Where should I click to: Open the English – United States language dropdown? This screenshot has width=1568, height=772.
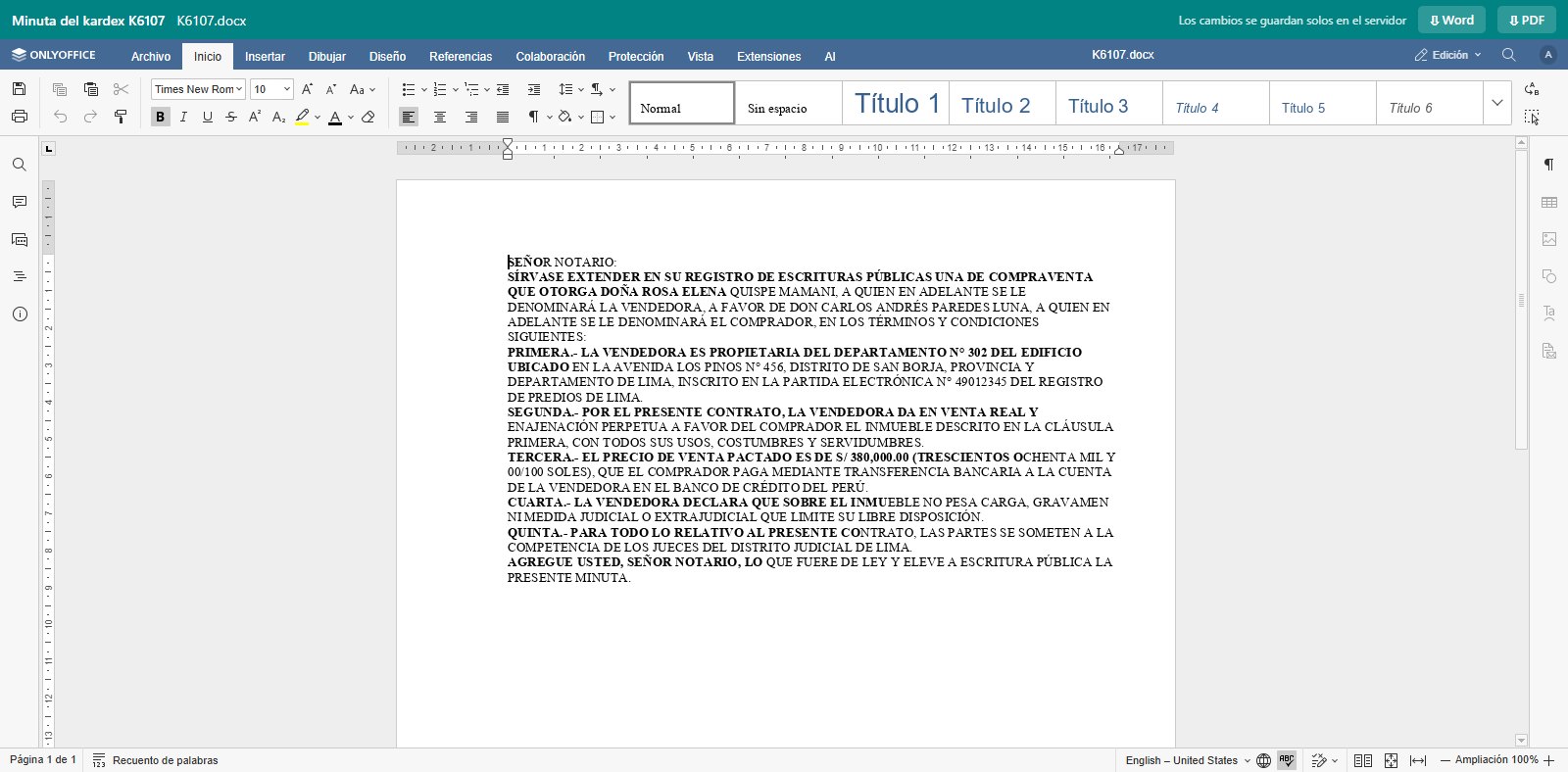1188,760
